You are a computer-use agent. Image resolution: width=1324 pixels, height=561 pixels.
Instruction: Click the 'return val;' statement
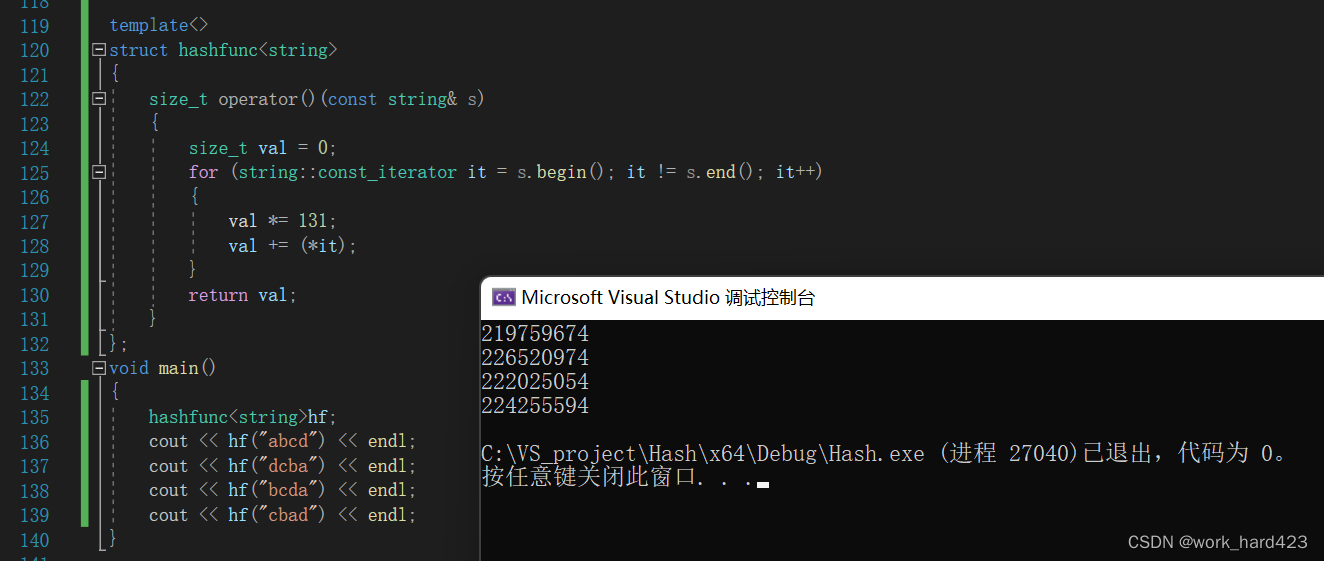pos(243,295)
